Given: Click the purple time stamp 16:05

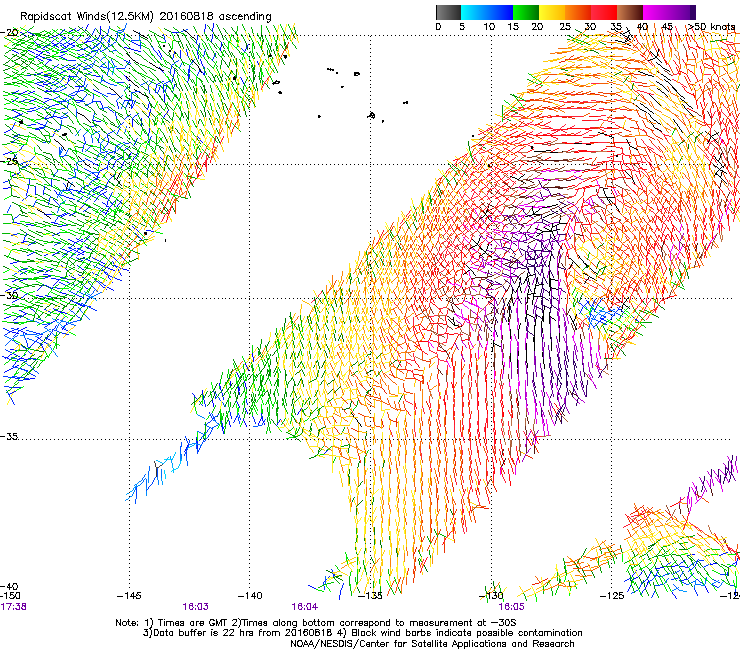Looking at the screenshot, I should pyautogui.click(x=511, y=607).
